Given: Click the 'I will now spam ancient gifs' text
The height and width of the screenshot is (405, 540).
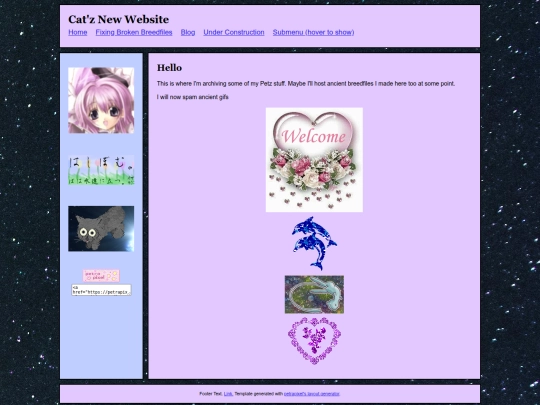Looking at the screenshot, I should pyautogui.click(x=193, y=97).
